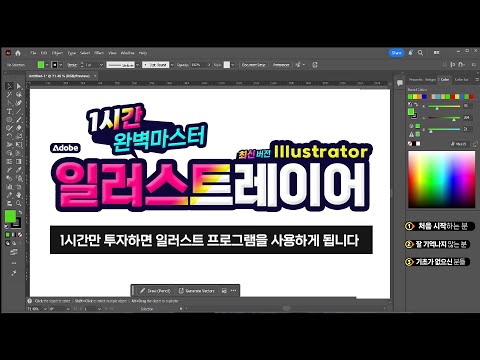Viewport: 480px width, 360px height.
Task: Select the Column Graph tool
Action: tap(9, 186)
